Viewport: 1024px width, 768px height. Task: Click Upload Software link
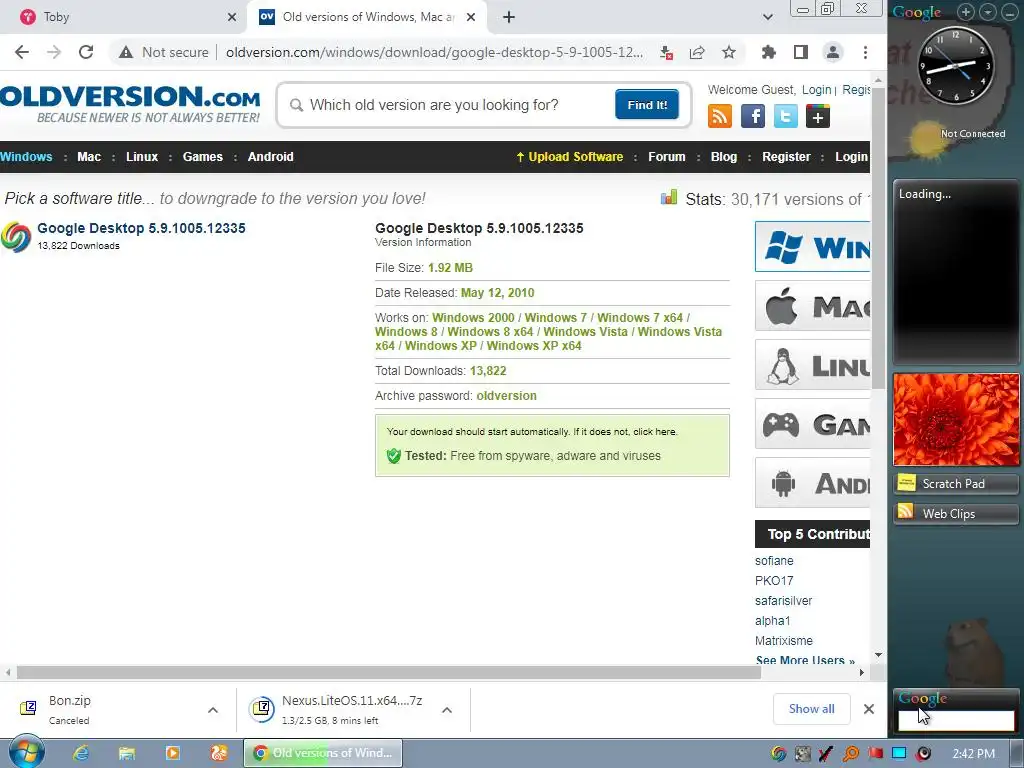(569, 157)
